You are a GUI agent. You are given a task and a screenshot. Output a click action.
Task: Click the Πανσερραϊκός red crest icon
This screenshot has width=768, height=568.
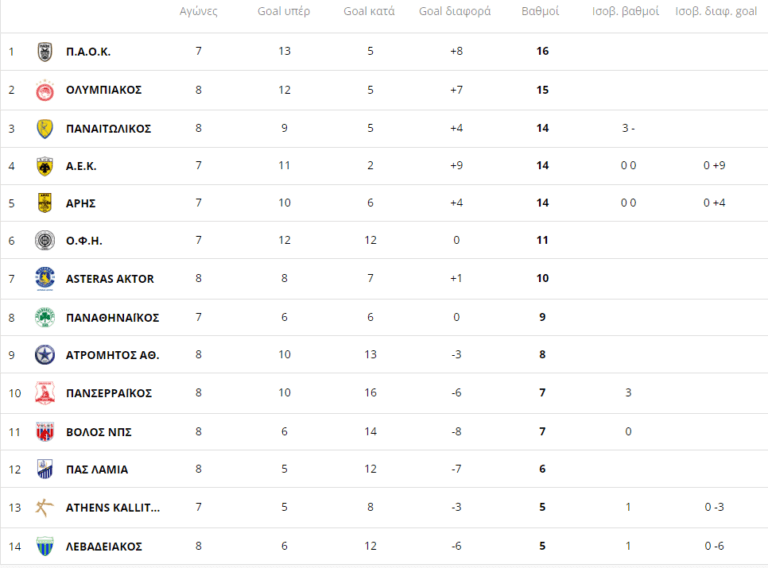44,393
